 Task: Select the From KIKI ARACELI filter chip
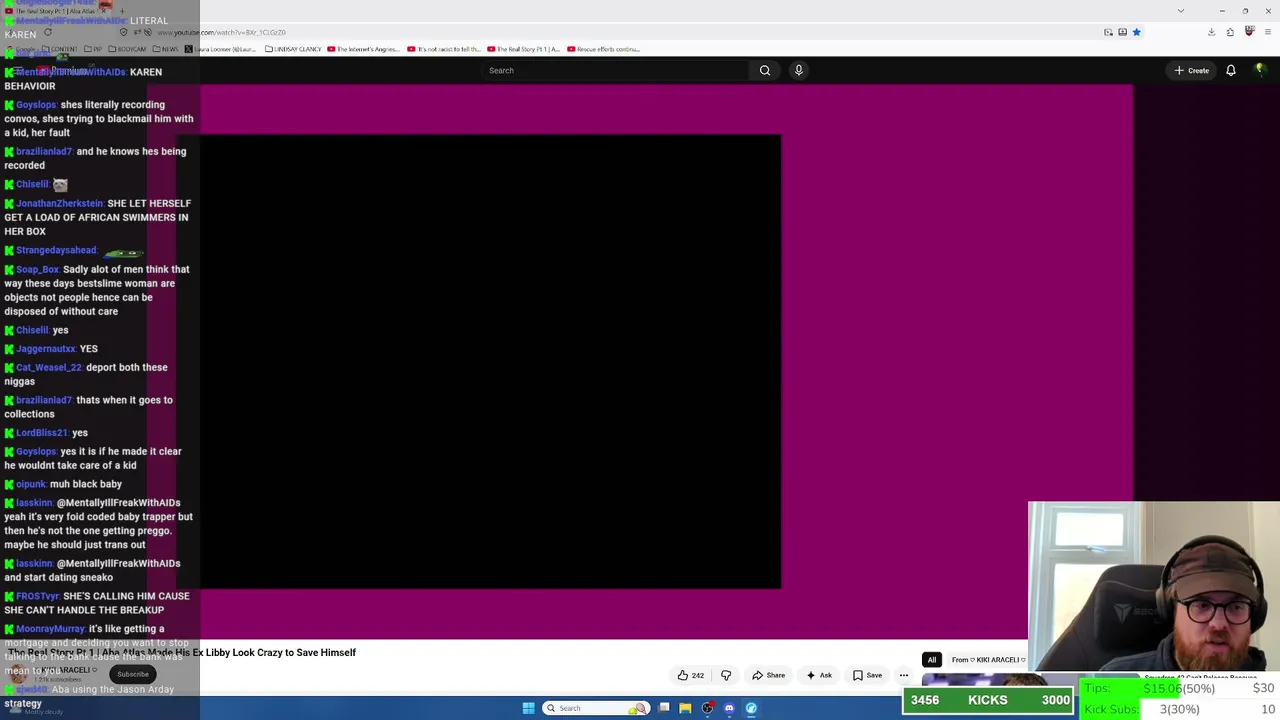(988, 660)
